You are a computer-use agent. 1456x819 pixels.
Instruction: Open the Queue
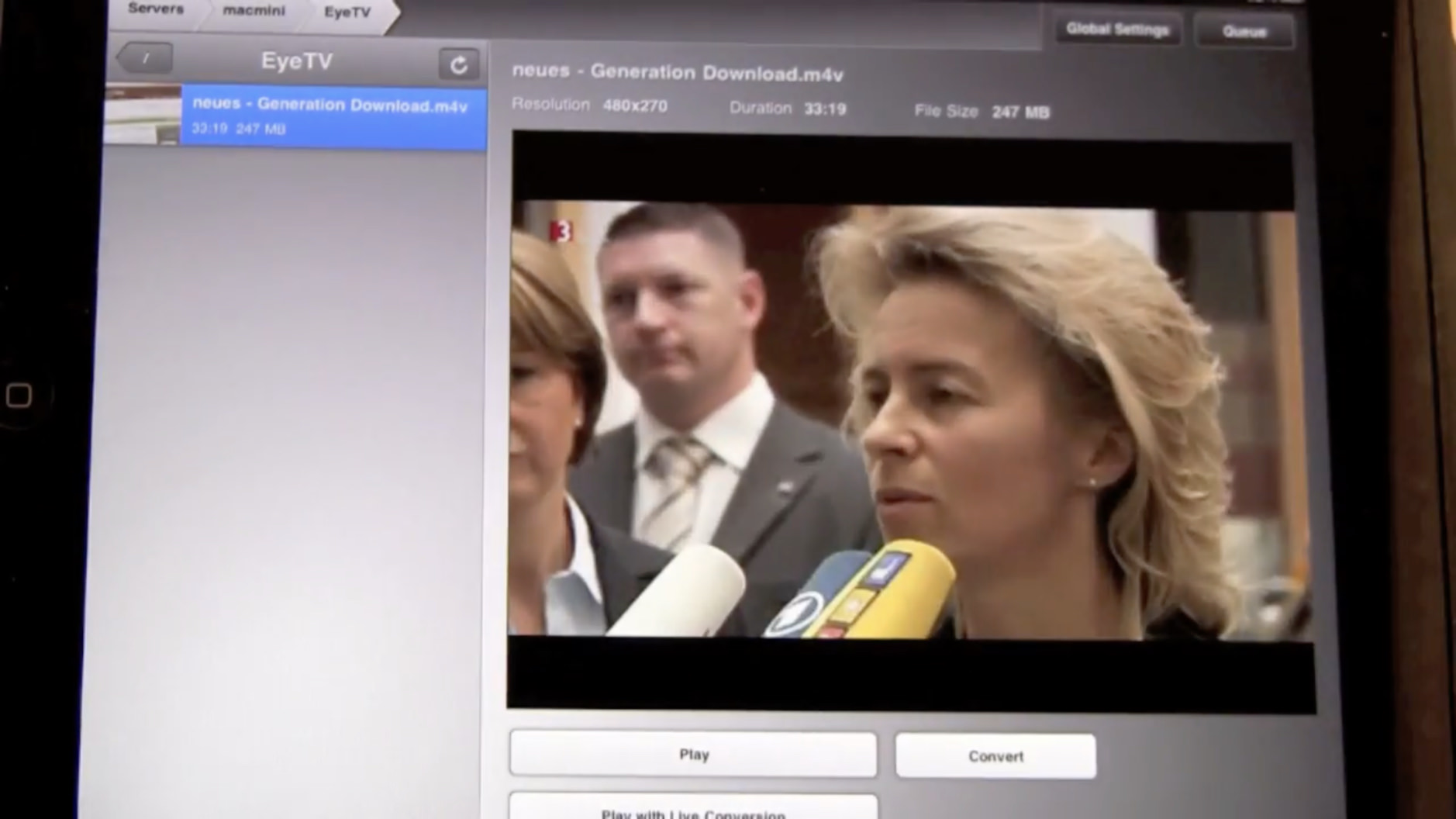1244,32
